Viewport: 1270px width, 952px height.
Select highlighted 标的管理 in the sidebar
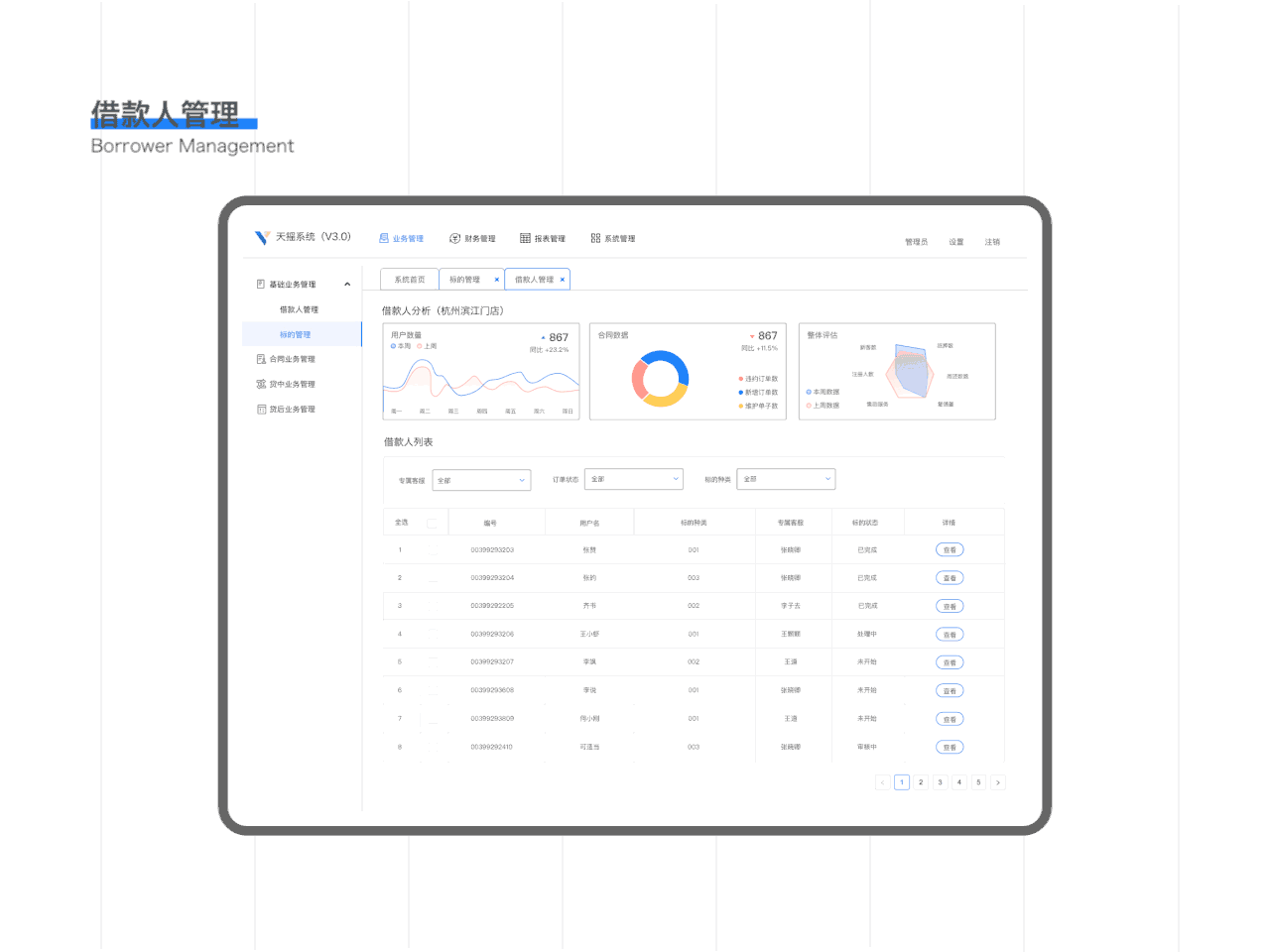302,334
